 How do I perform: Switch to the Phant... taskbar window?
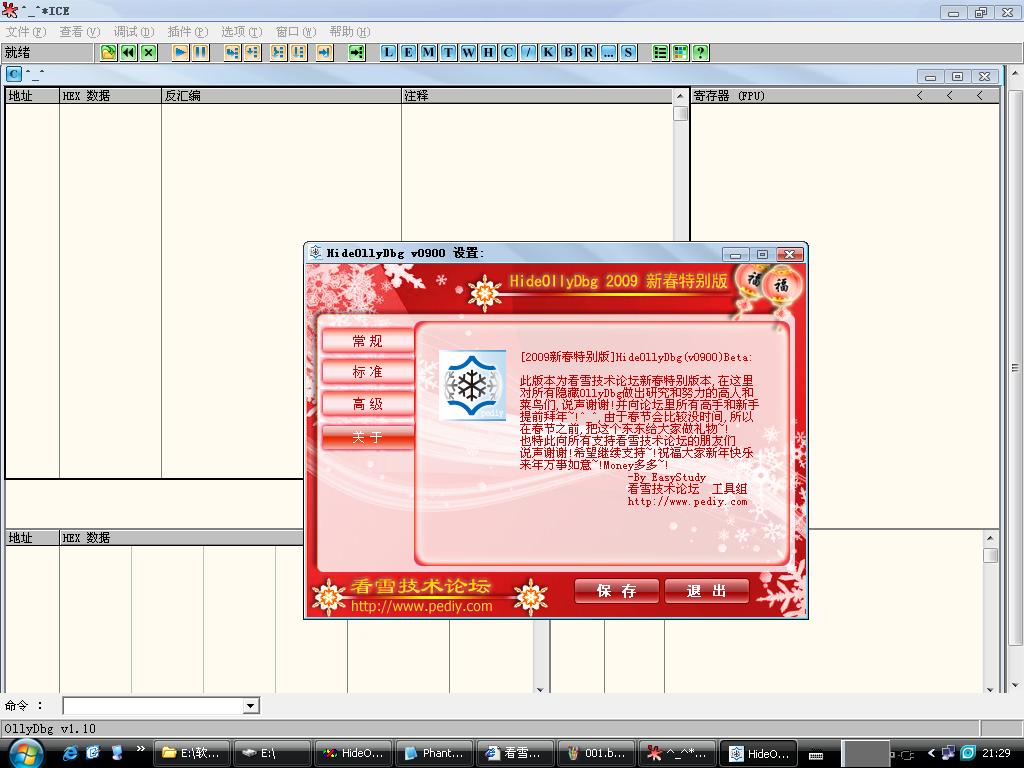point(435,754)
